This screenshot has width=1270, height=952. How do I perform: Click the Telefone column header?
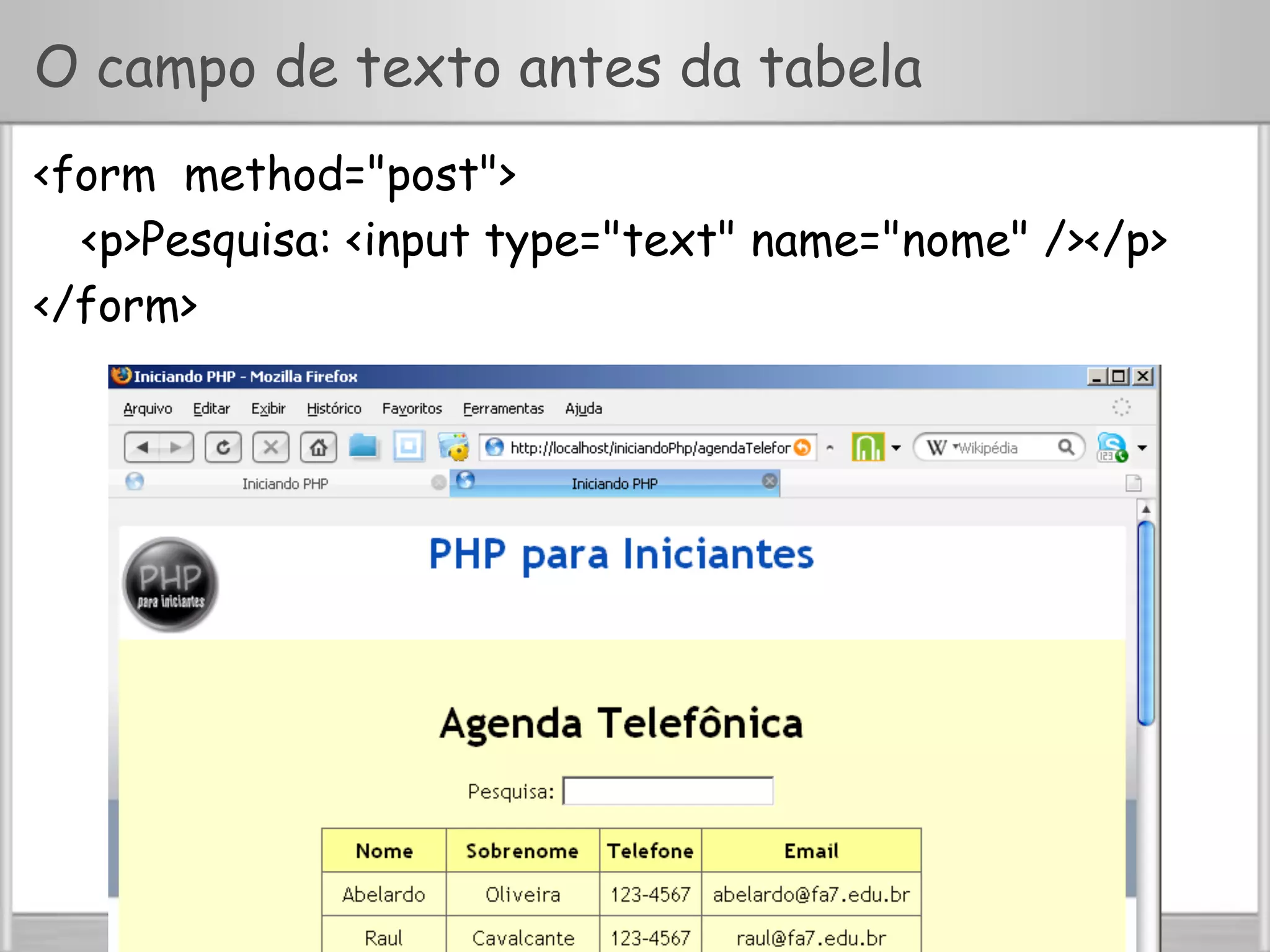tap(651, 850)
